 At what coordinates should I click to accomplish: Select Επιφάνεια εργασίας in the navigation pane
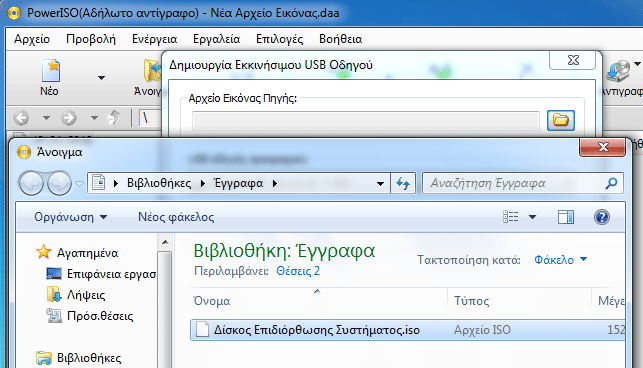111,274
